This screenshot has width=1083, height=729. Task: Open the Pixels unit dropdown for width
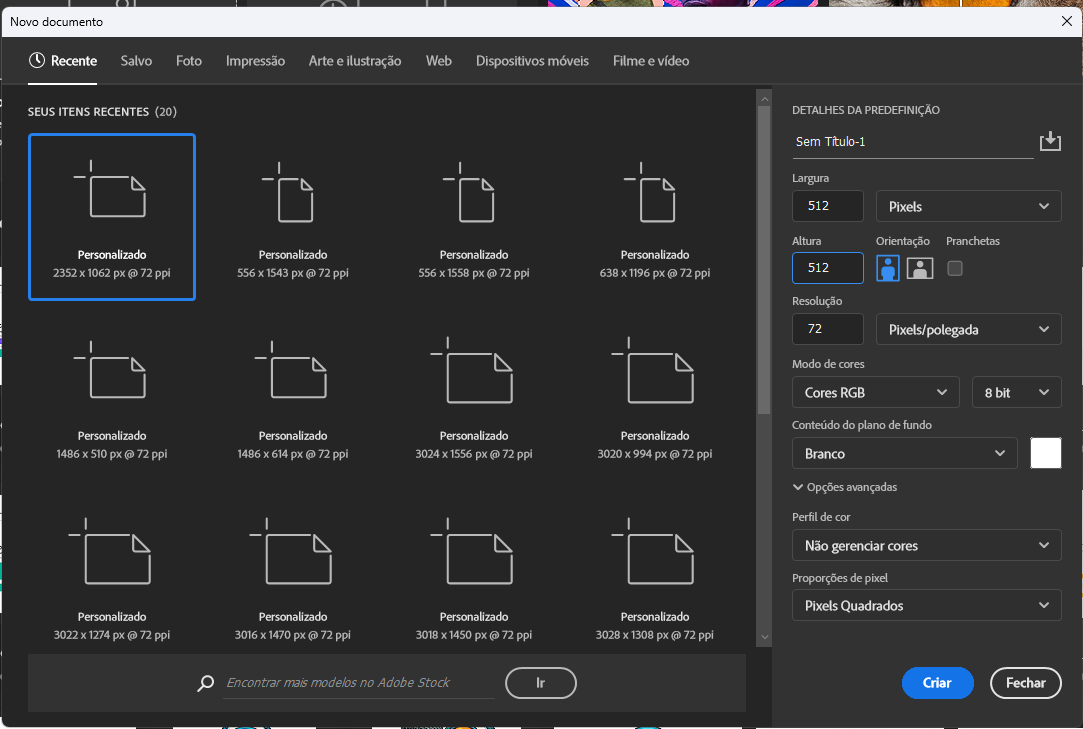(968, 206)
